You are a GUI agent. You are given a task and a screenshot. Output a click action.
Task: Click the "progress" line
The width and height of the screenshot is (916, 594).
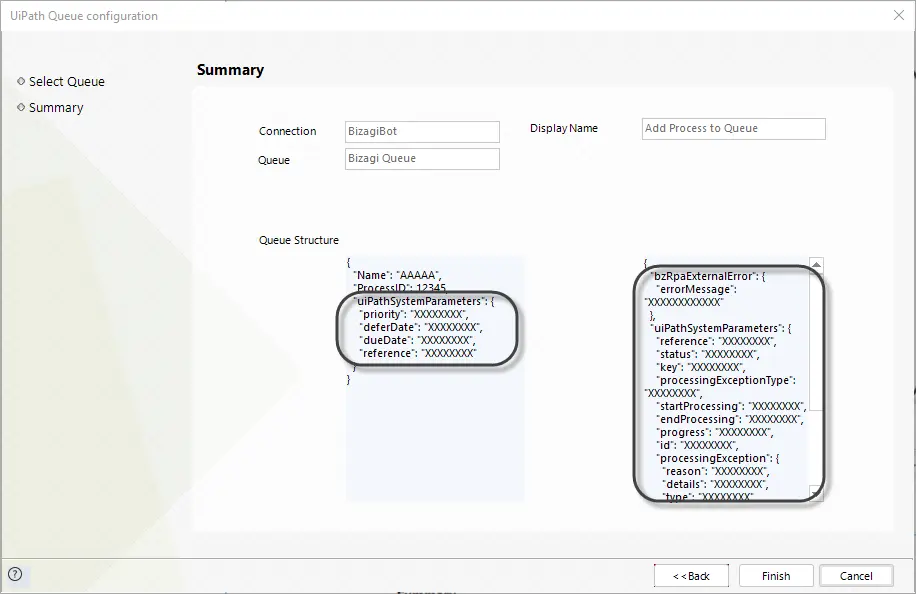click(x=714, y=432)
